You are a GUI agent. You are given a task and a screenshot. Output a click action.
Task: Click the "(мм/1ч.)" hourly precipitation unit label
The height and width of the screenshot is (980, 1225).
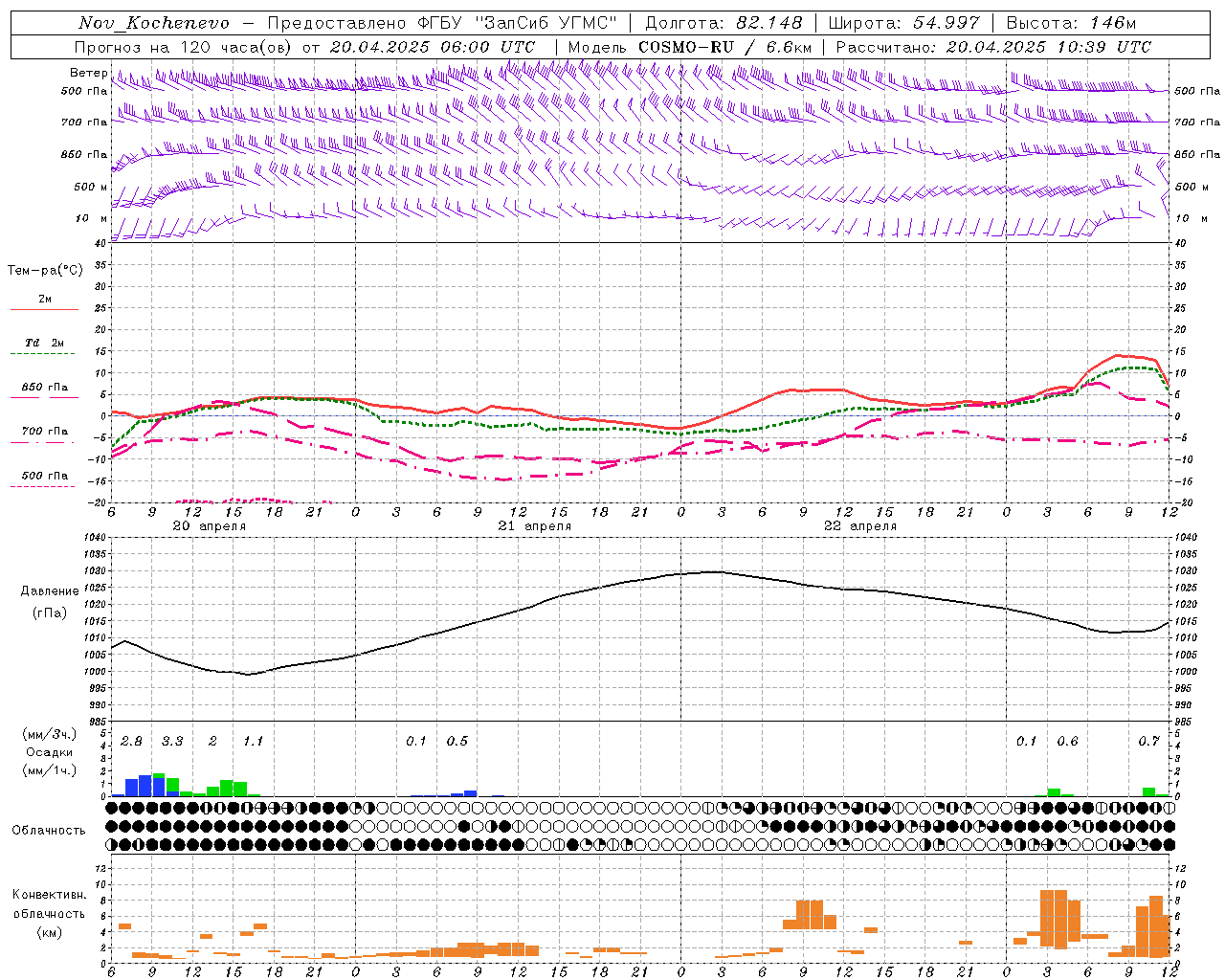[x=50, y=770]
